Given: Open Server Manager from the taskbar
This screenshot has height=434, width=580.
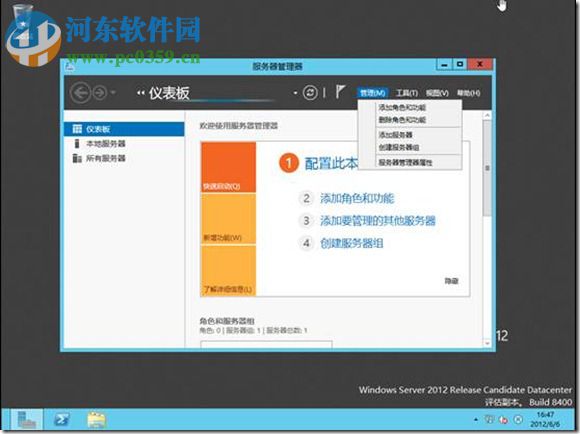Looking at the screenshot, I should click(26, 420).
